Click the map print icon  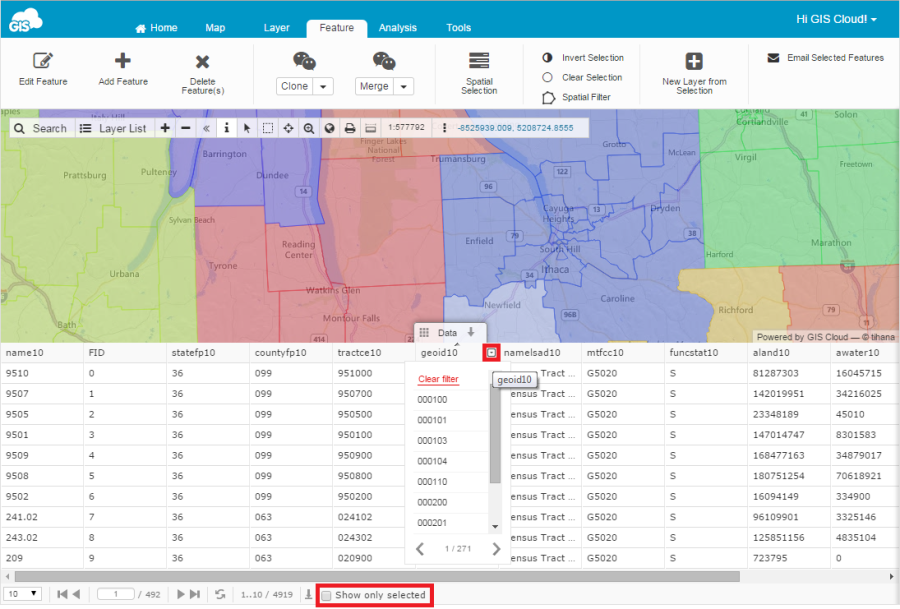[x=350, y=128]
